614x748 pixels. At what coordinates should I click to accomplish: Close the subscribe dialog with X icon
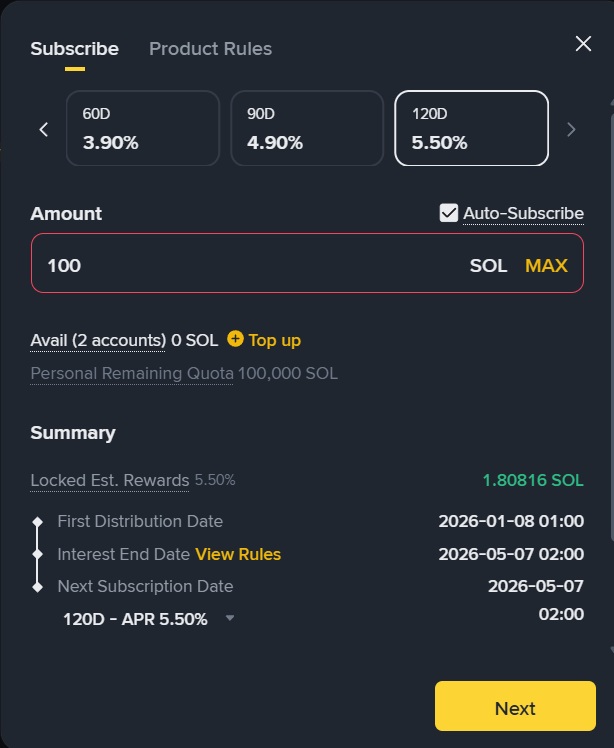coord(583,43)
